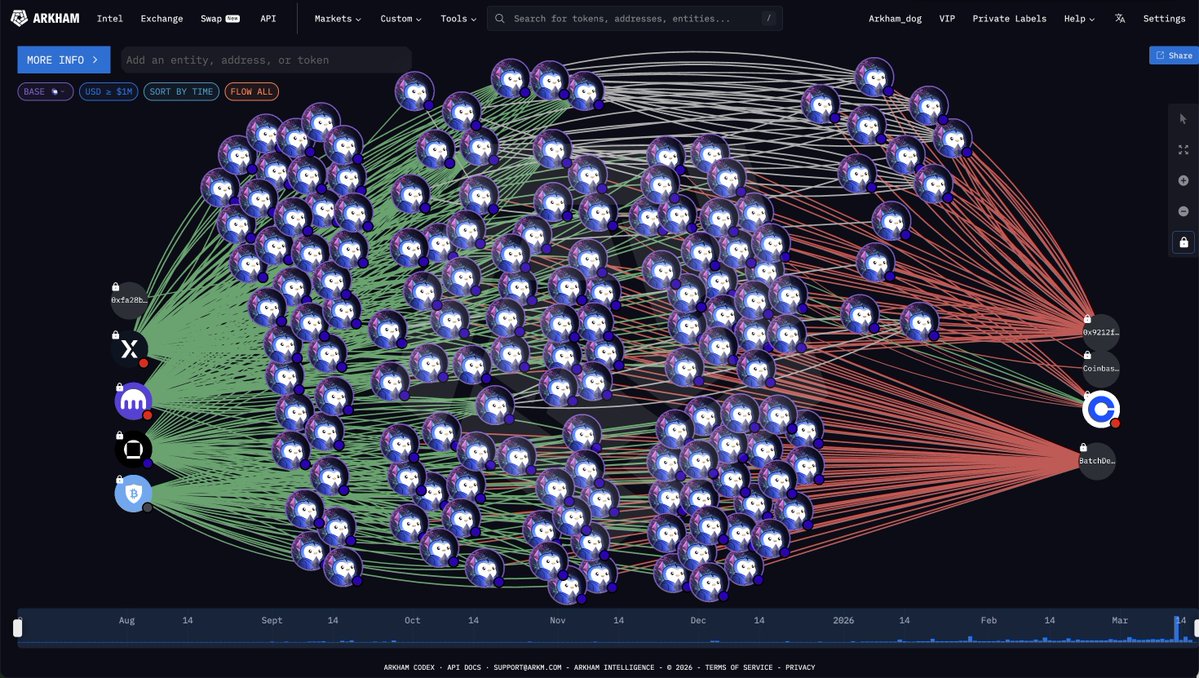Click the search magnifier icon
This screenshot has height=678, width=1199.
(x=499, y=18)
